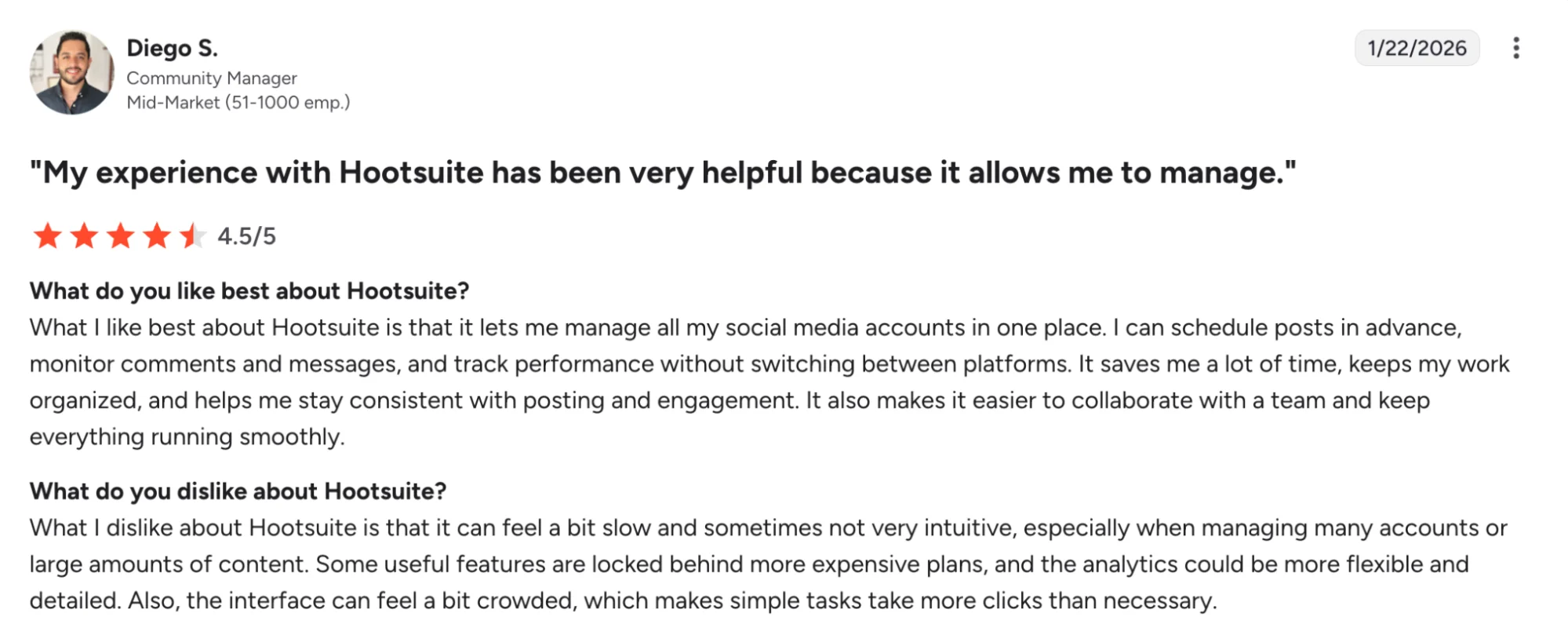Screen dimensions: 1568x635
Task: Select the half-filled fifth star
Action: (195, 235)
